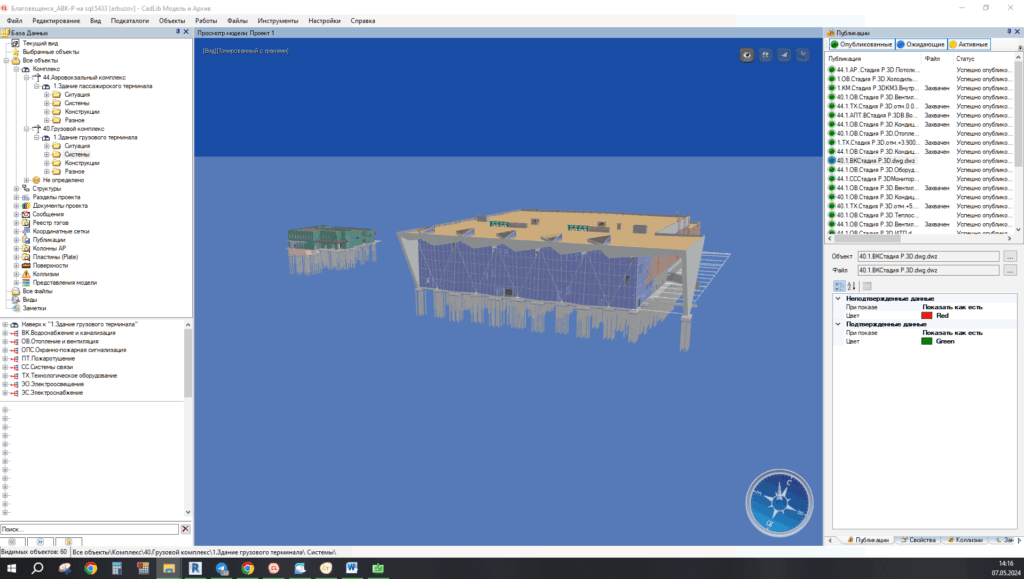Click the alphabetical sort icon in properties
1024x579 pixels.
point(852,286)
